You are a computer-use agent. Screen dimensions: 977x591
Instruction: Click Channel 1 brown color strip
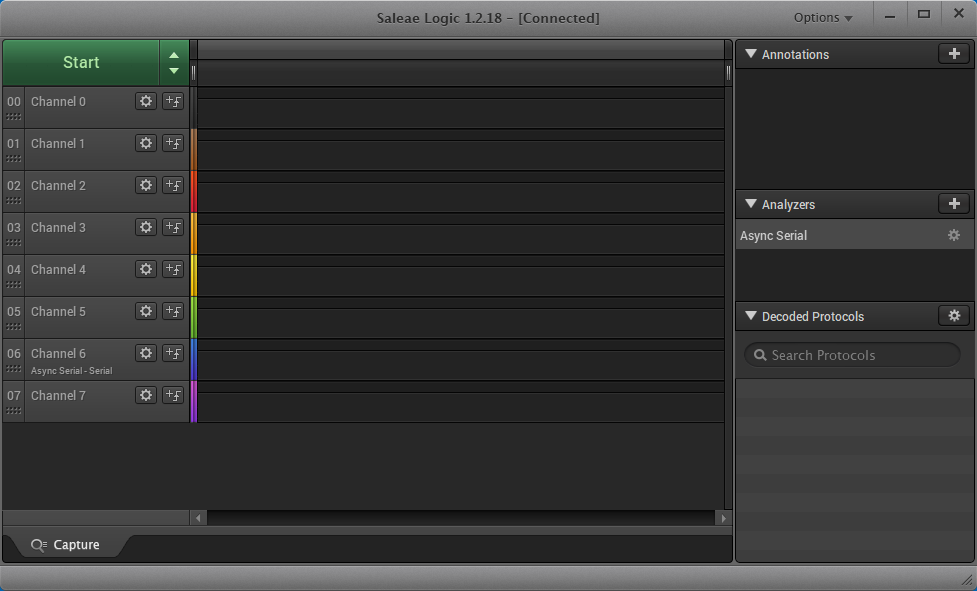coord(194,149)
